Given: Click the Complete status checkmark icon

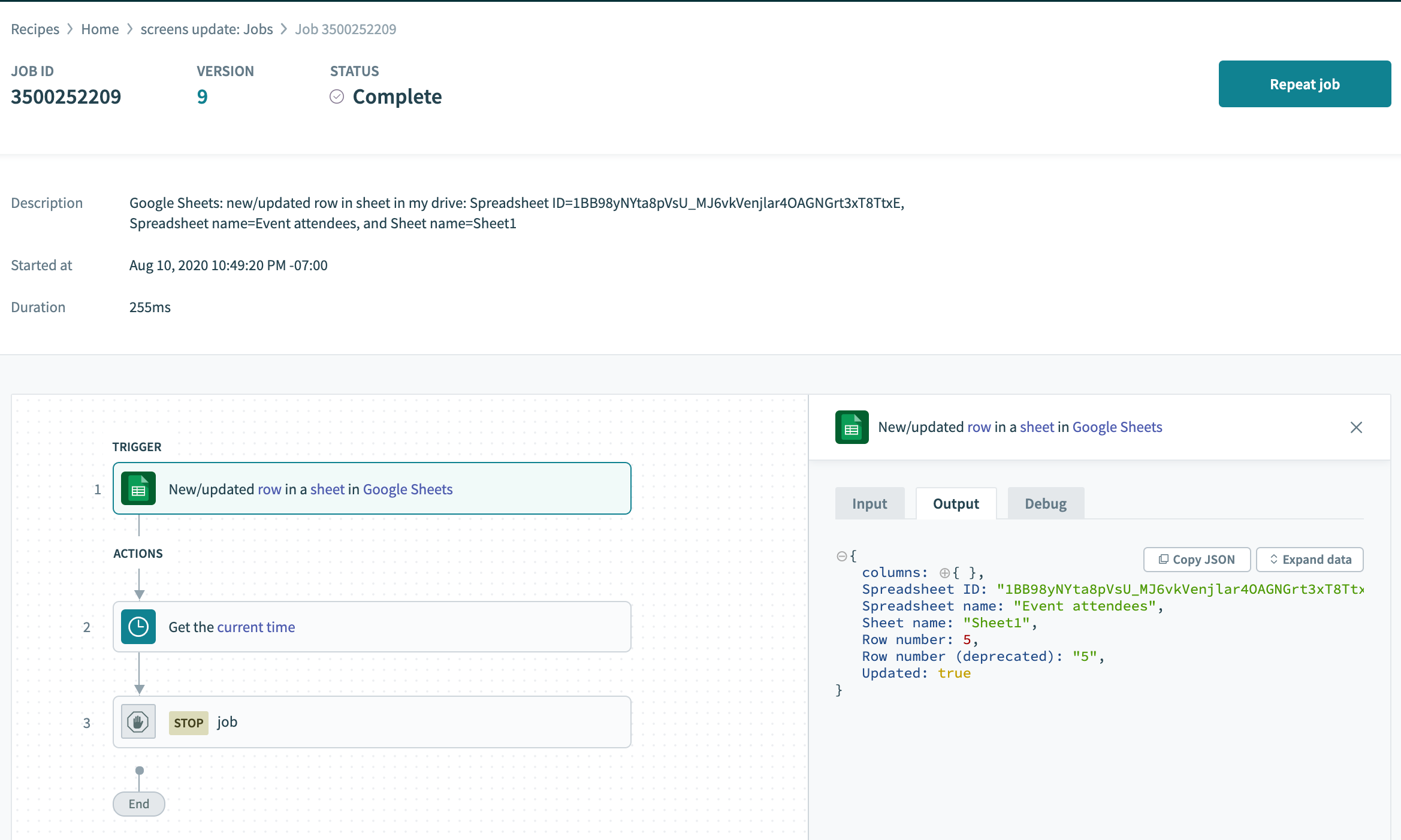Looking at the screenshot, I should click(x=337, y=96).
